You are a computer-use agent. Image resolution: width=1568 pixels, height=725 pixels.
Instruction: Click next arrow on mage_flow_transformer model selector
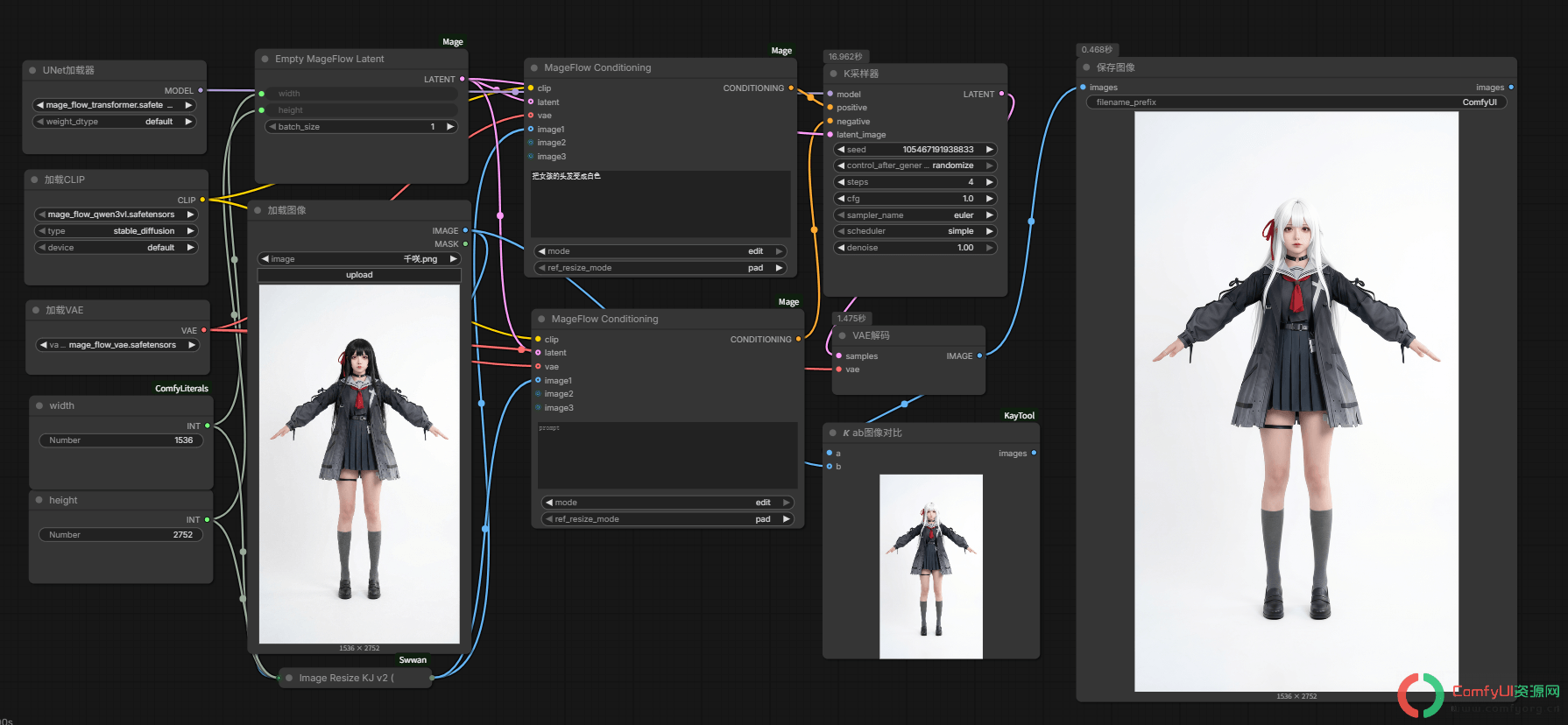point(188,105)
